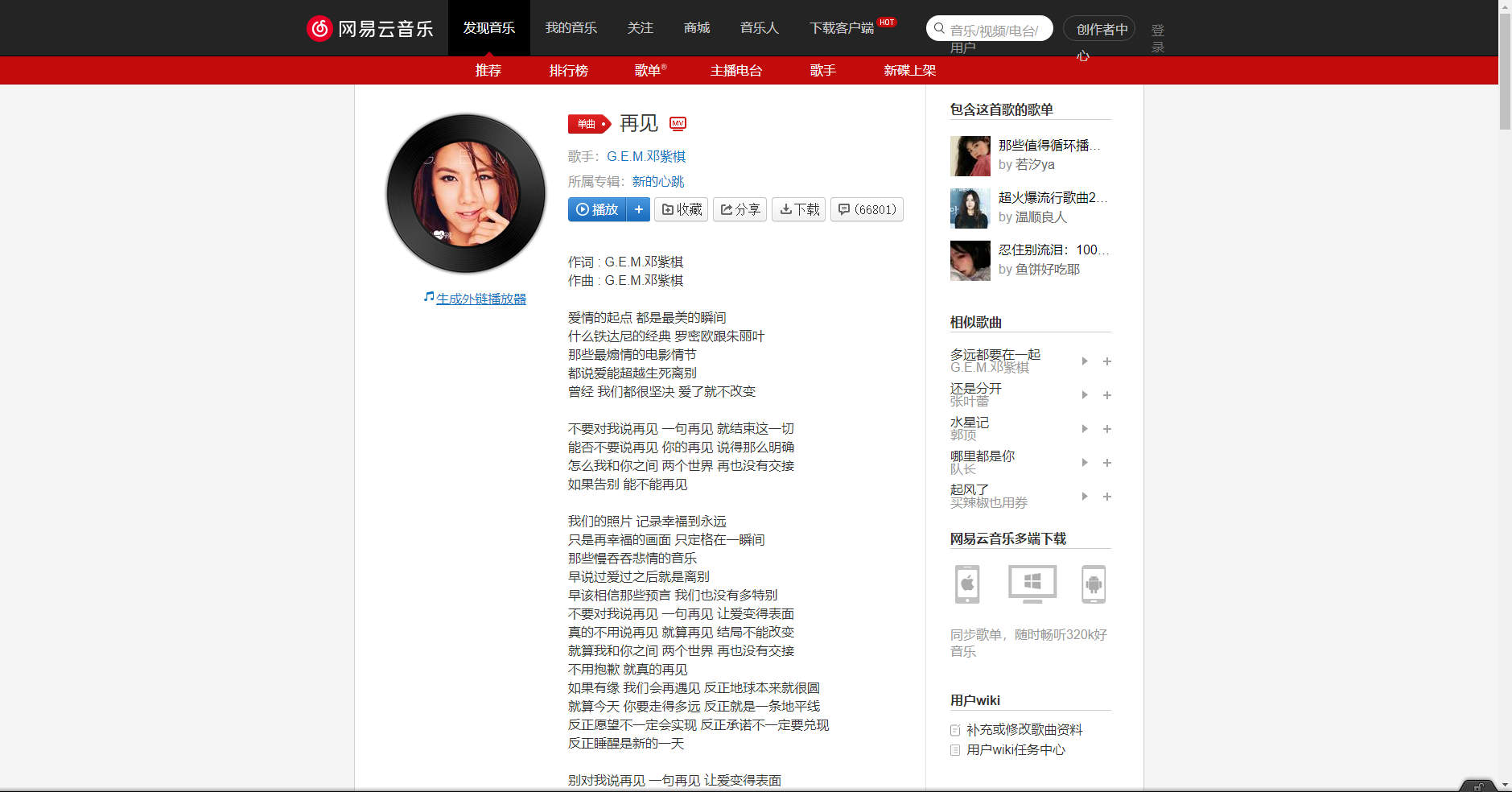The image size is (1512, 792).
Task: Add 水星记 to playlist via its plus icon
Action: (1107, 429)
